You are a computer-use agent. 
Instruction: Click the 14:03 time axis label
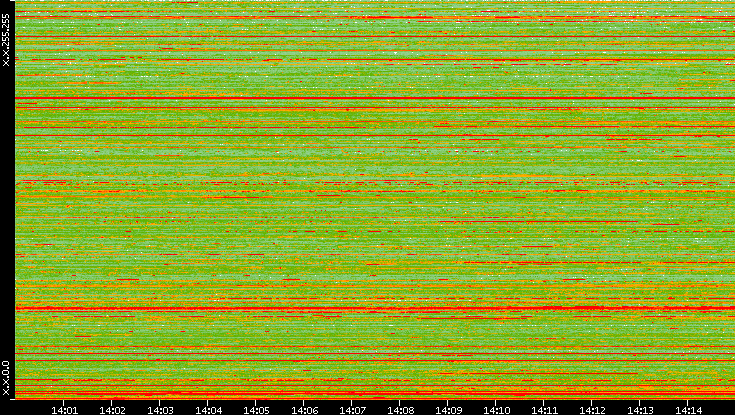[160, 410]
